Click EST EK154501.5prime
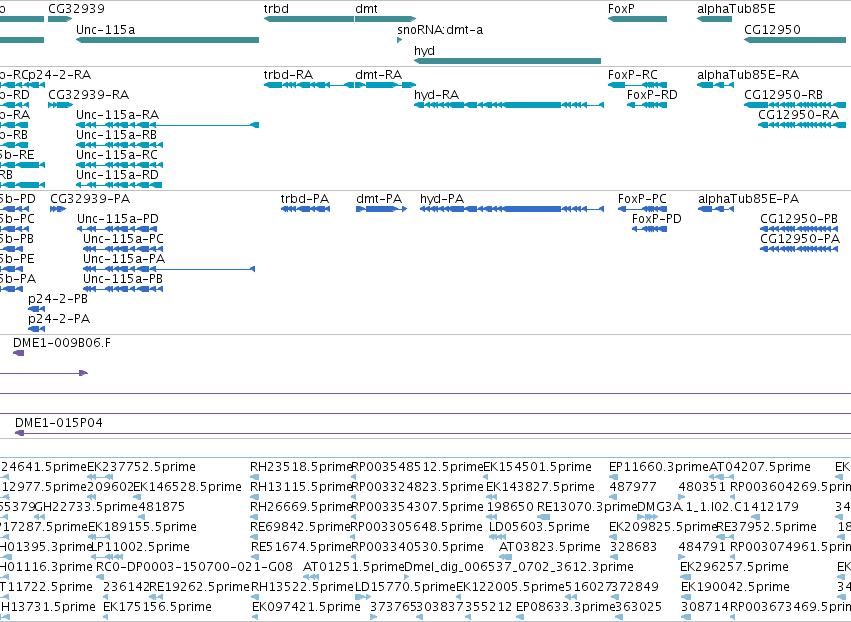This screenshot has height=622, width=851. coord(537,467)
